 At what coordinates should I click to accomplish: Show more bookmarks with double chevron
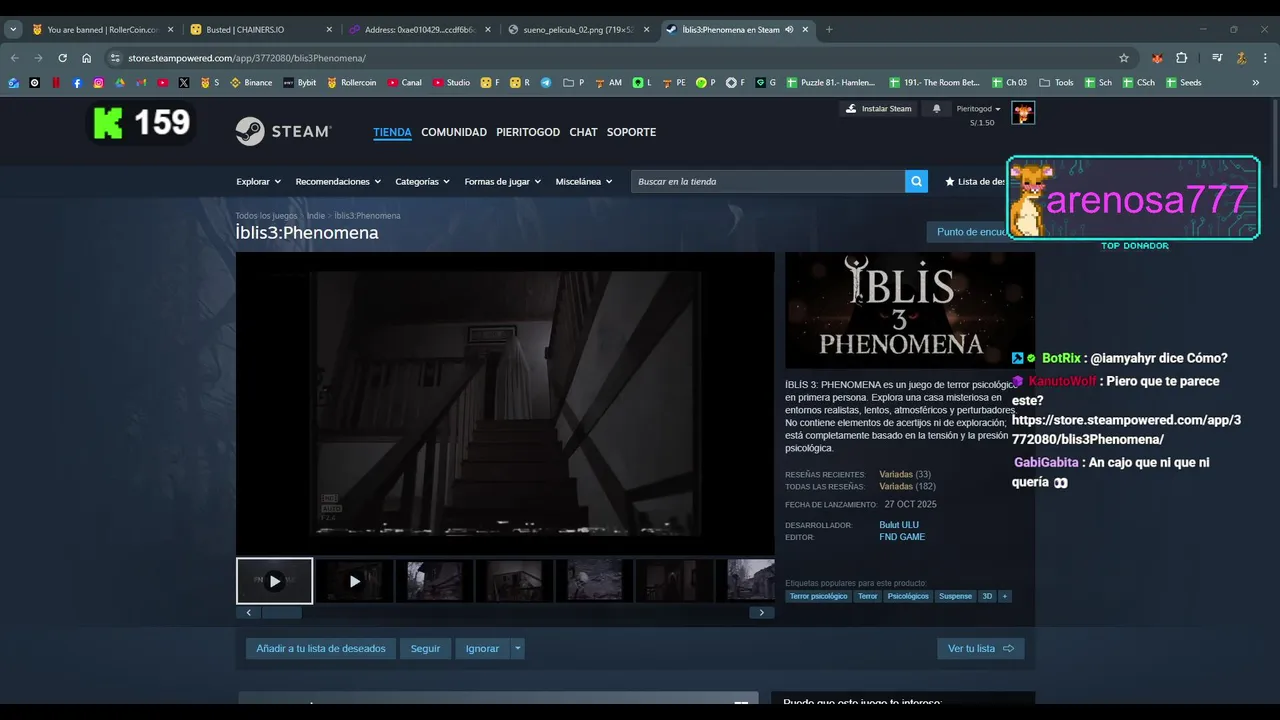click(1256, 83)
